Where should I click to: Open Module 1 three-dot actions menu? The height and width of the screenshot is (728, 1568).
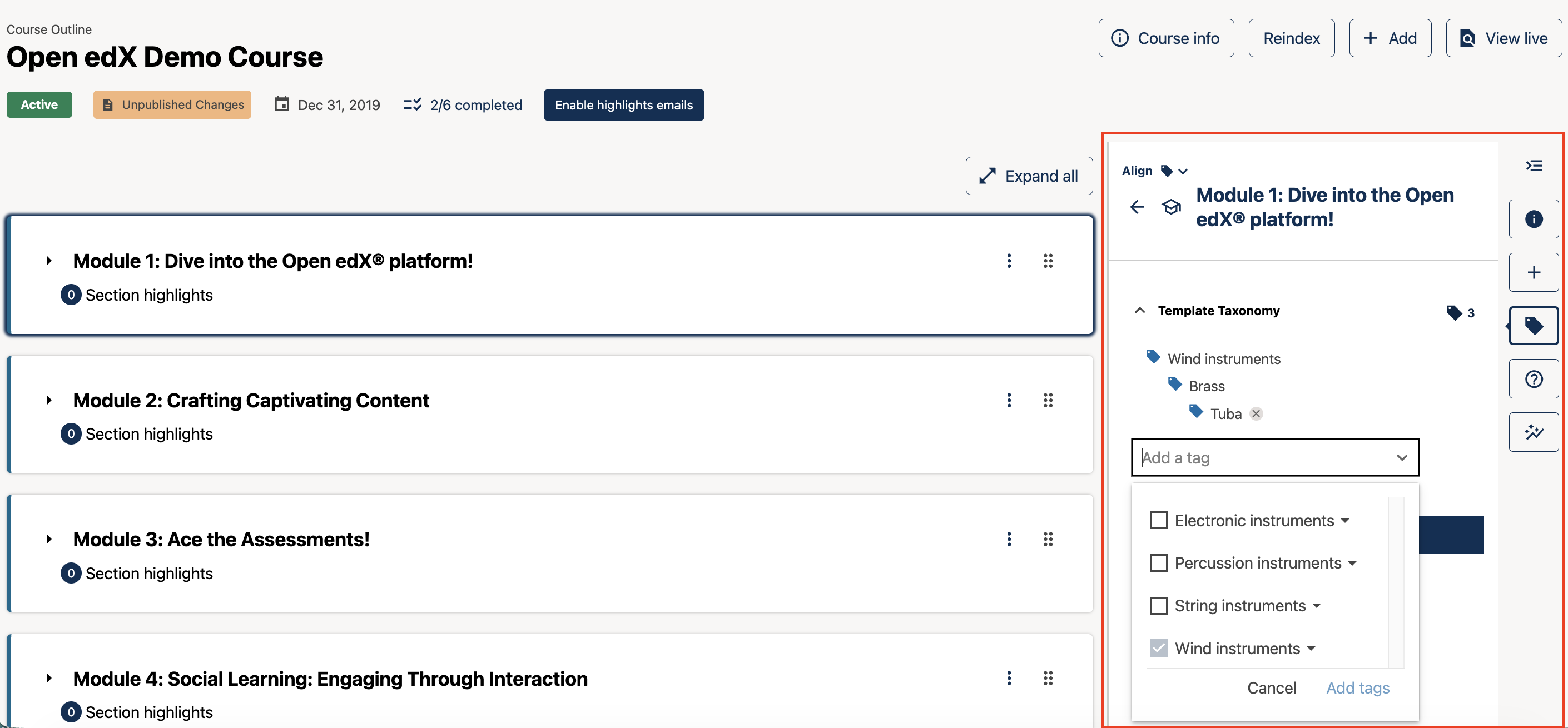[x=1009, y=261]
